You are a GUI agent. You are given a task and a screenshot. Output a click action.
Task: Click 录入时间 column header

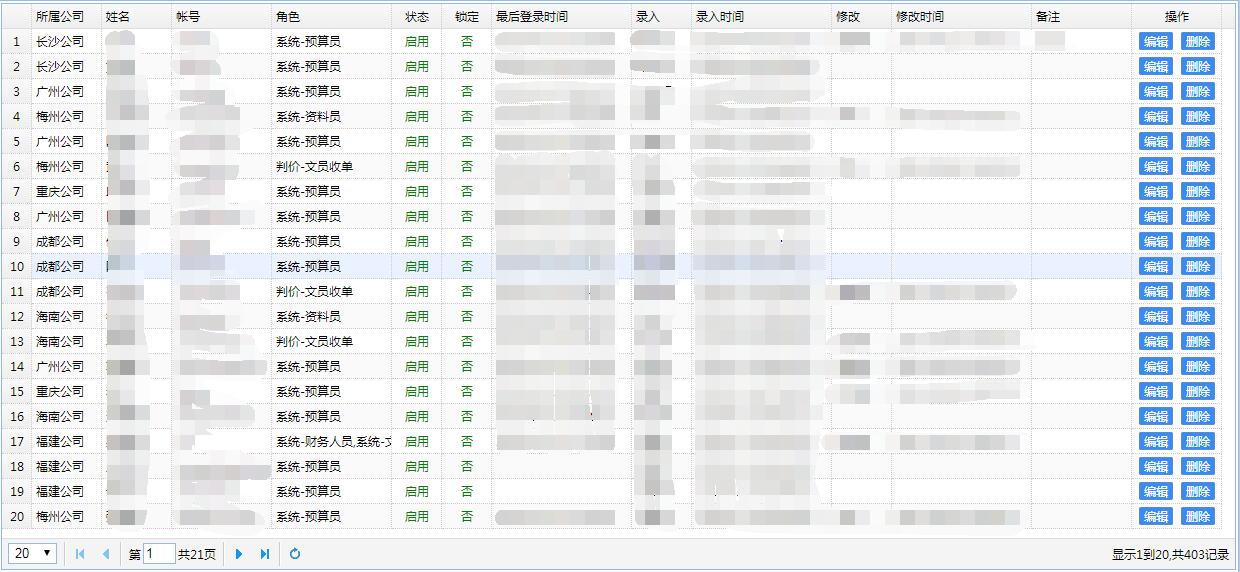(x=720, y=17)
